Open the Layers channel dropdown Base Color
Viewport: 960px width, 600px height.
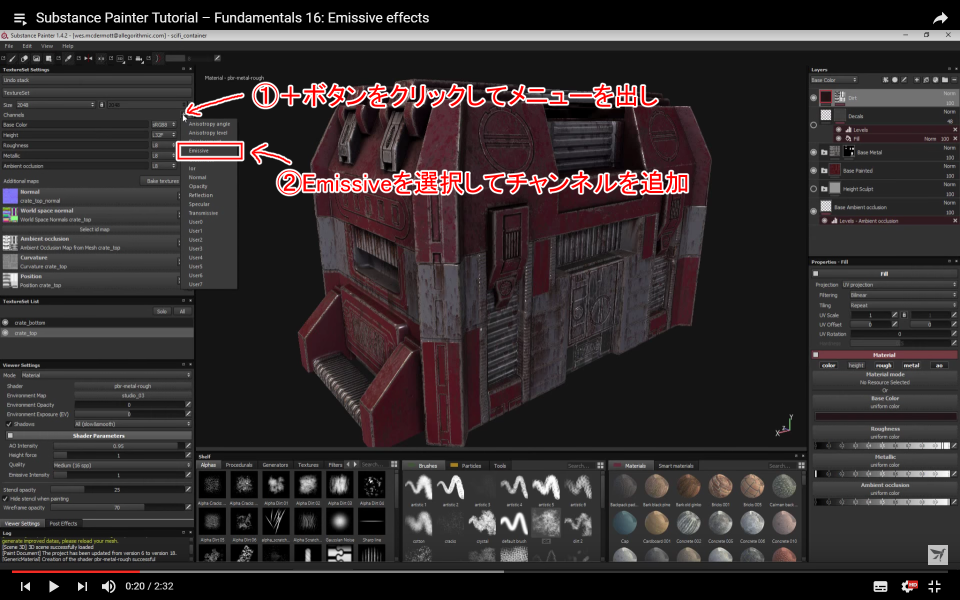pyautogui.click(x=833, y=80)
